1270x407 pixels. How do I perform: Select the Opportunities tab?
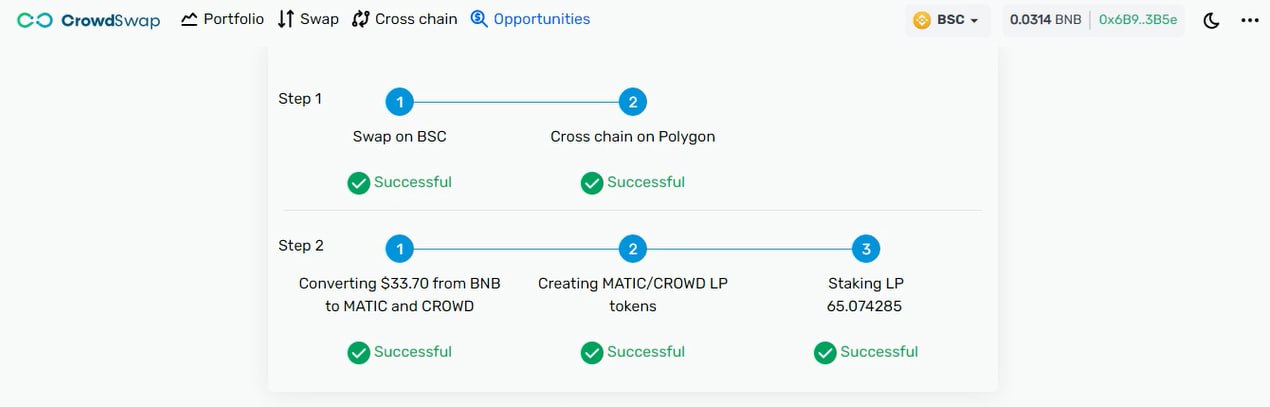(x=530, y=19)
